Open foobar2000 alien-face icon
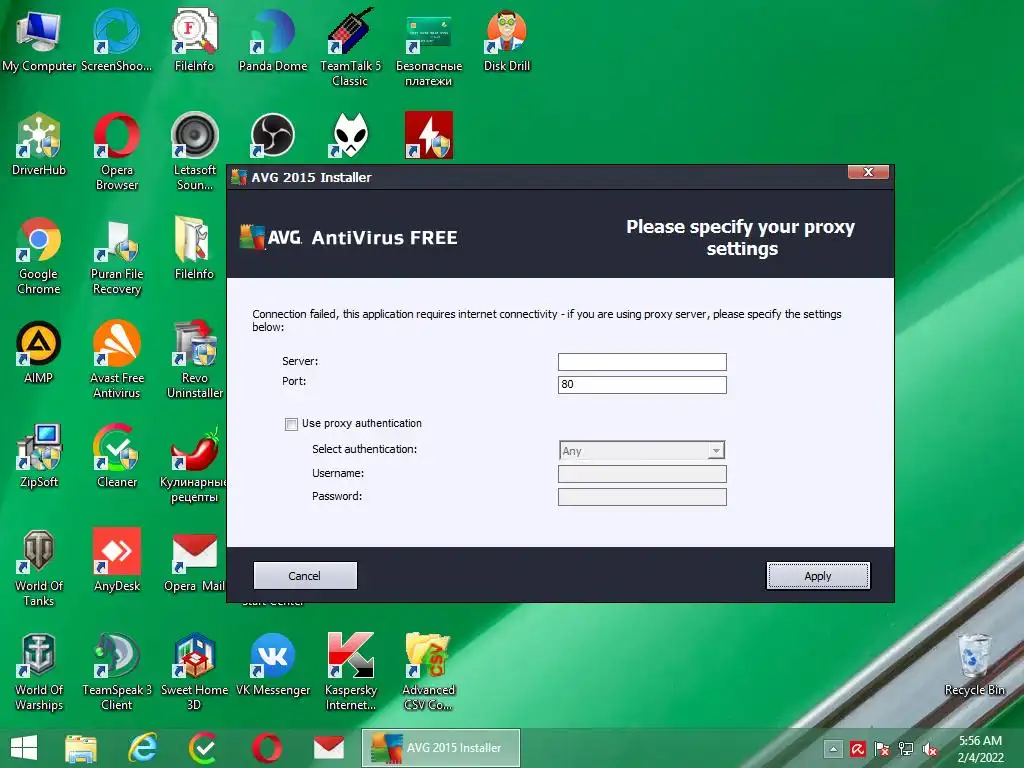 [350, 135]
